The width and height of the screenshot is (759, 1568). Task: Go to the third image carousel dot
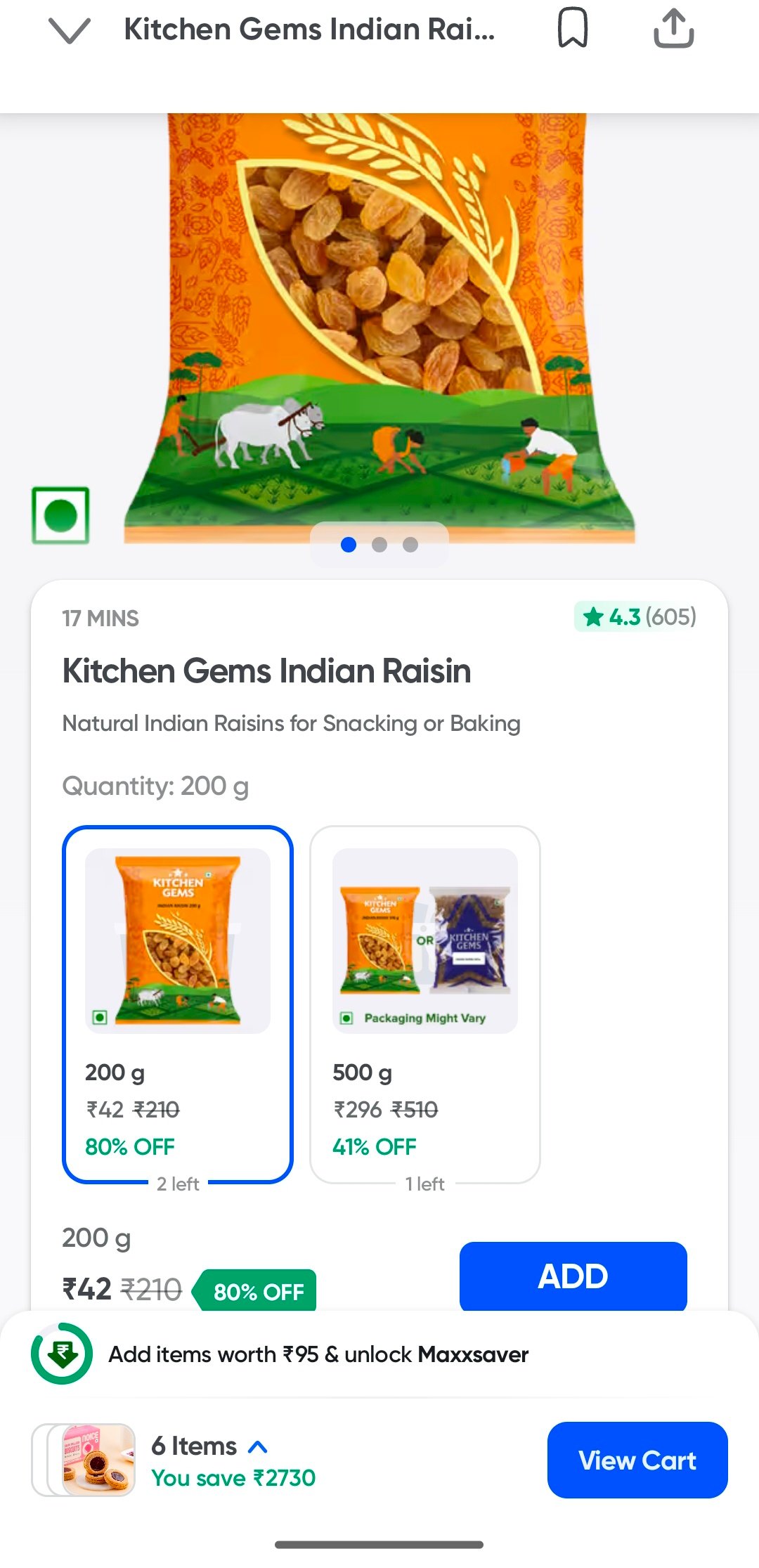point(410,545)
